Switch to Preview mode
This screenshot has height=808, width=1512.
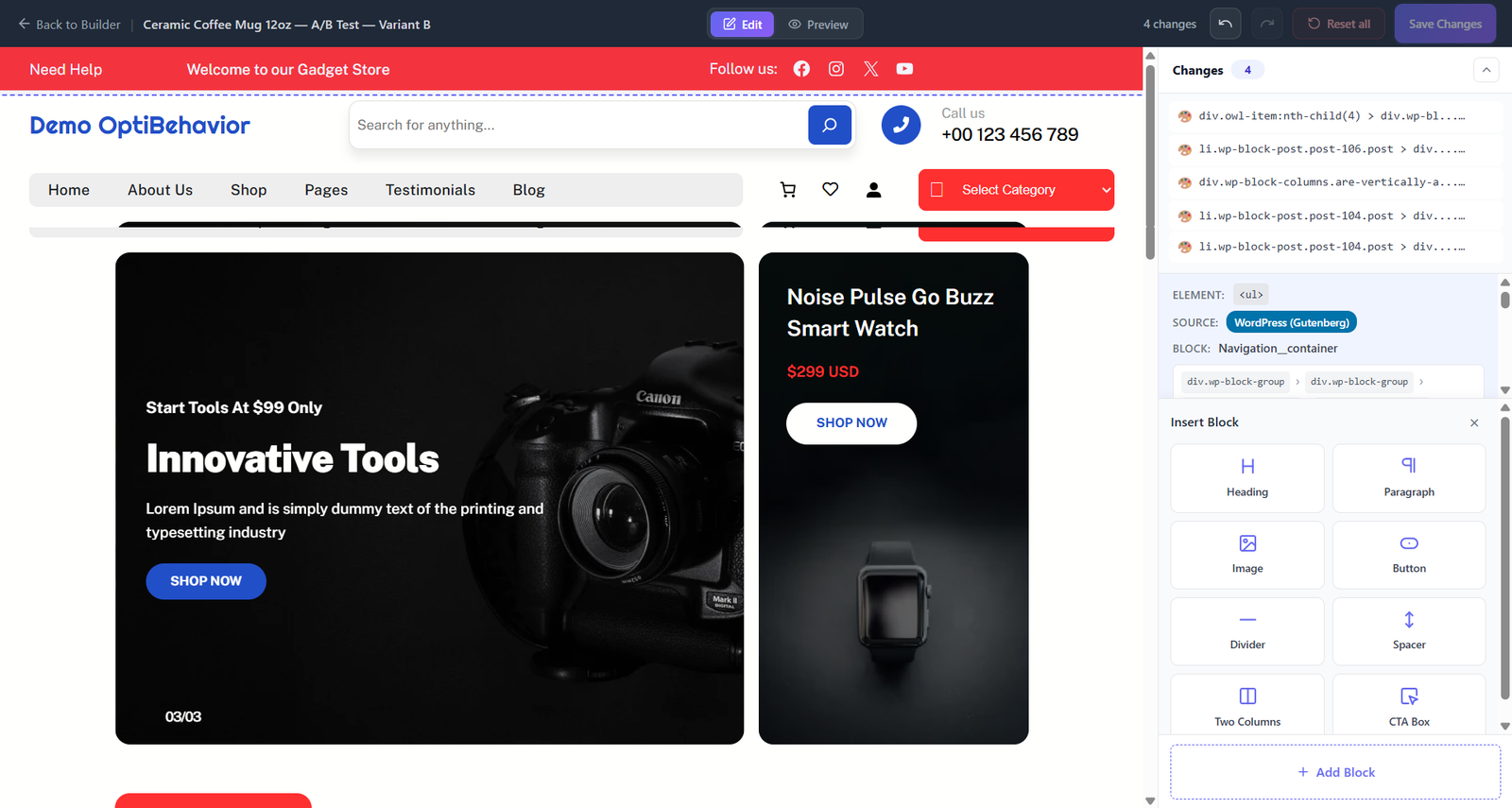click(x=818, y=25)
